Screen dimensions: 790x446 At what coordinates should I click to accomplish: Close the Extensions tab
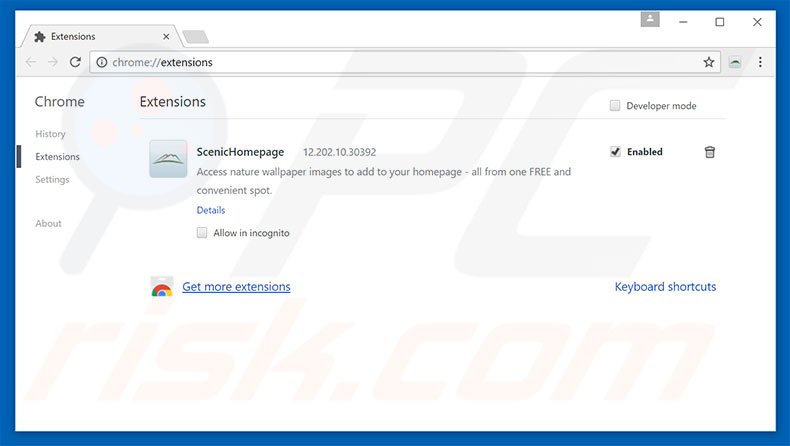166,36
